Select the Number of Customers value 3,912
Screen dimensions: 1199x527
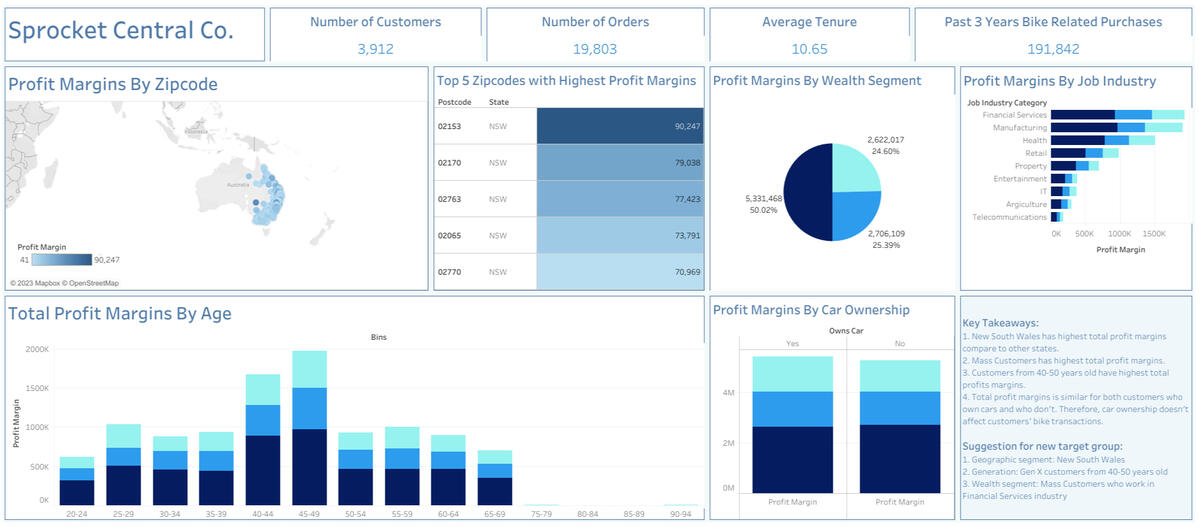(375, 48)
